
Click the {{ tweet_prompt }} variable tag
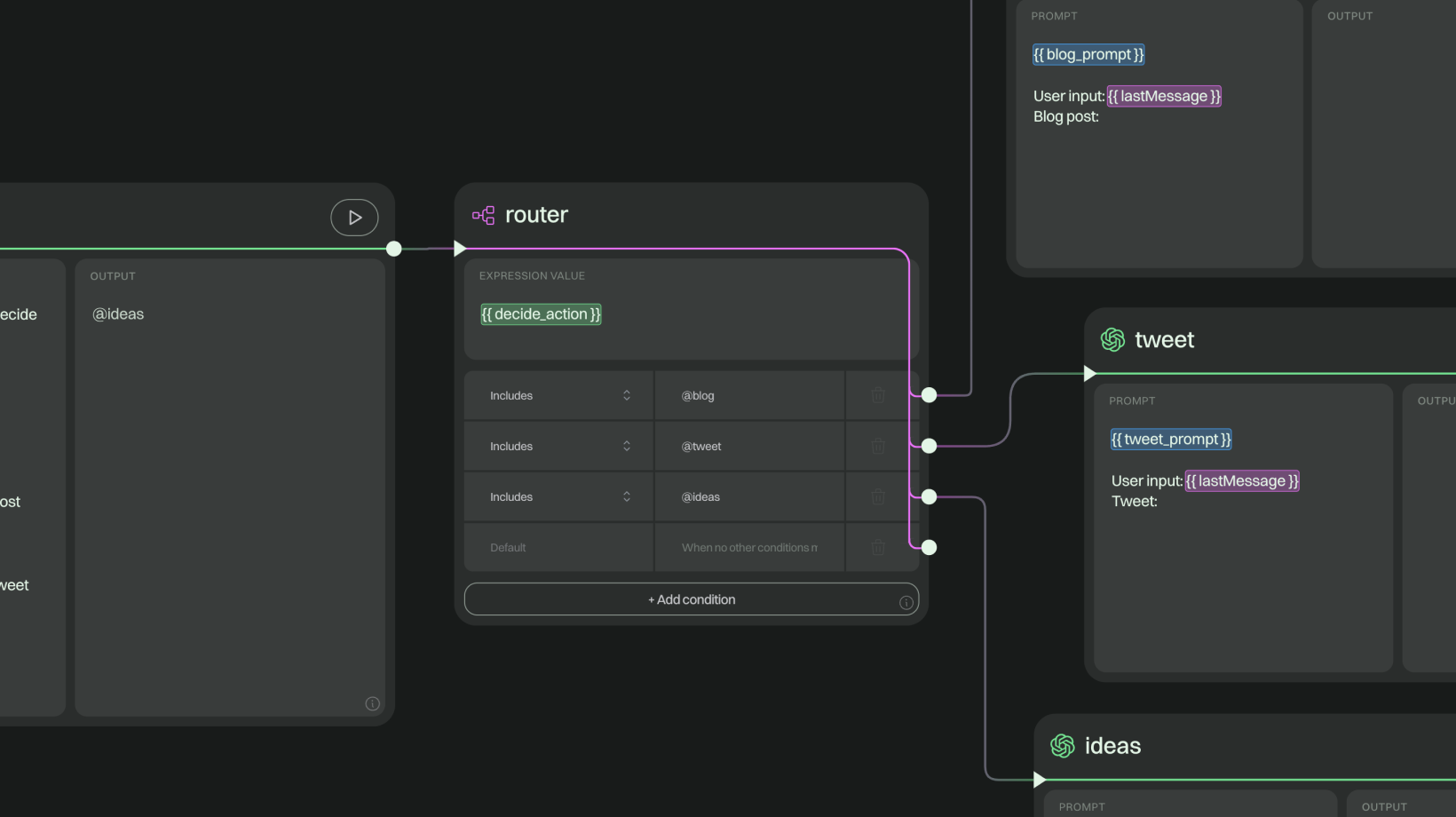[x=1171, y=440]
